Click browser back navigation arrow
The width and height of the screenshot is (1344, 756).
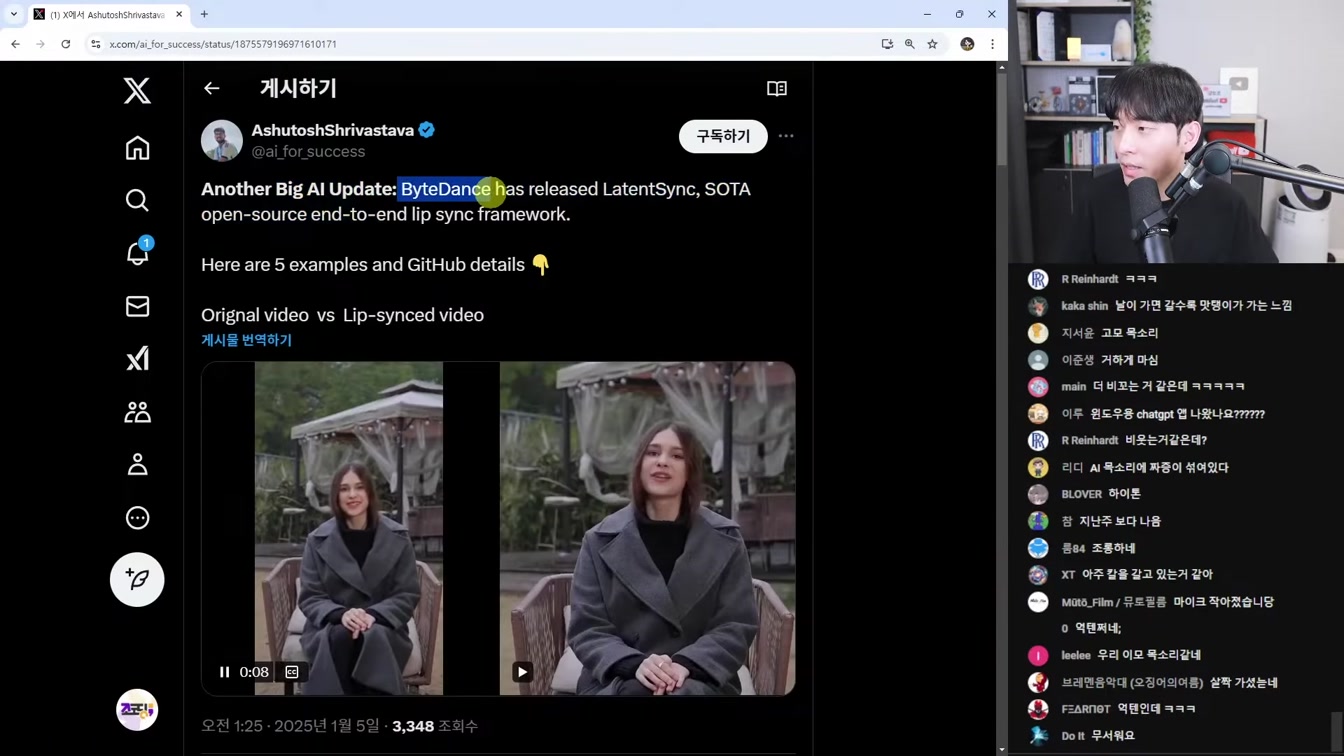pos(15,44)
